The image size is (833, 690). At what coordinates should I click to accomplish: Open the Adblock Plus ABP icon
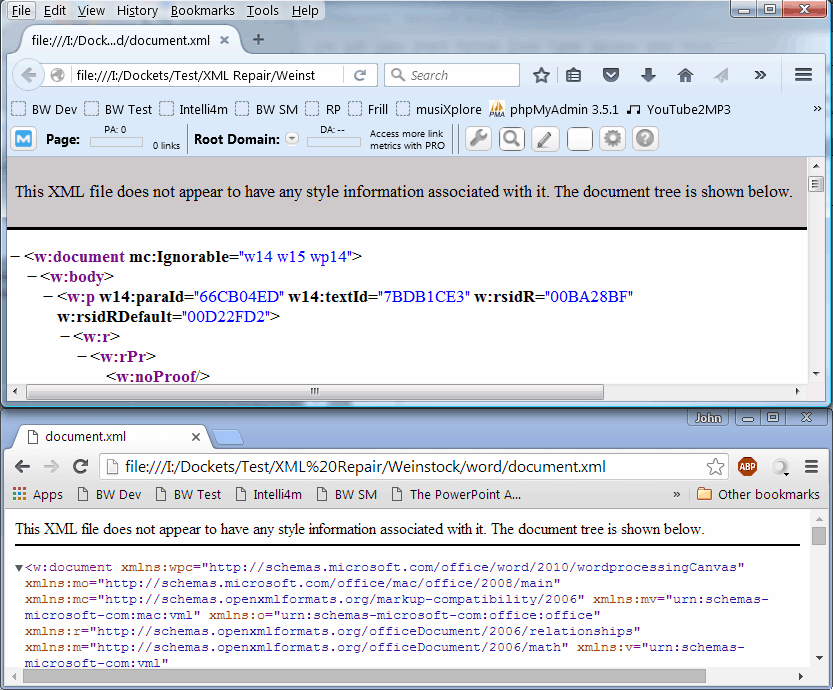(x=747, y=467)
